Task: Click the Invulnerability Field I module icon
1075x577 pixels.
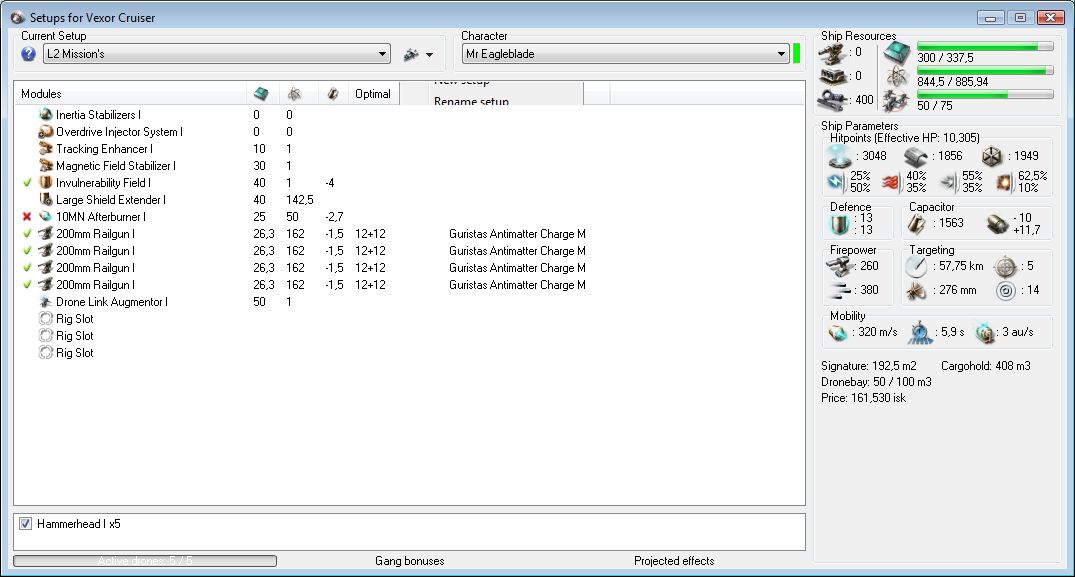Action: (x=46, y=183)
